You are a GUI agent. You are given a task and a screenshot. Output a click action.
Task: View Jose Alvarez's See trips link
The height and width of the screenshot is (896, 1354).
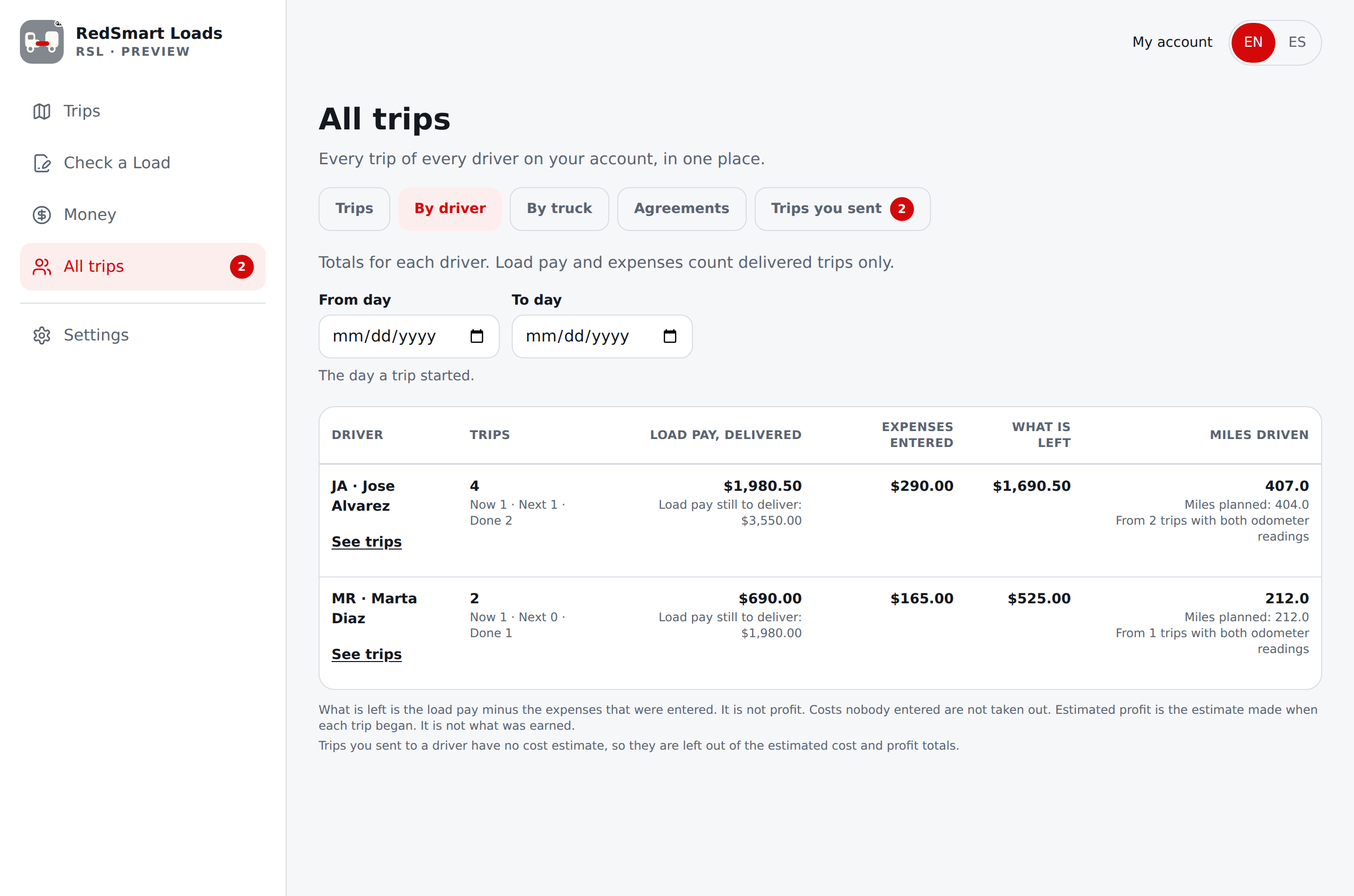click(x=367, y=542)
